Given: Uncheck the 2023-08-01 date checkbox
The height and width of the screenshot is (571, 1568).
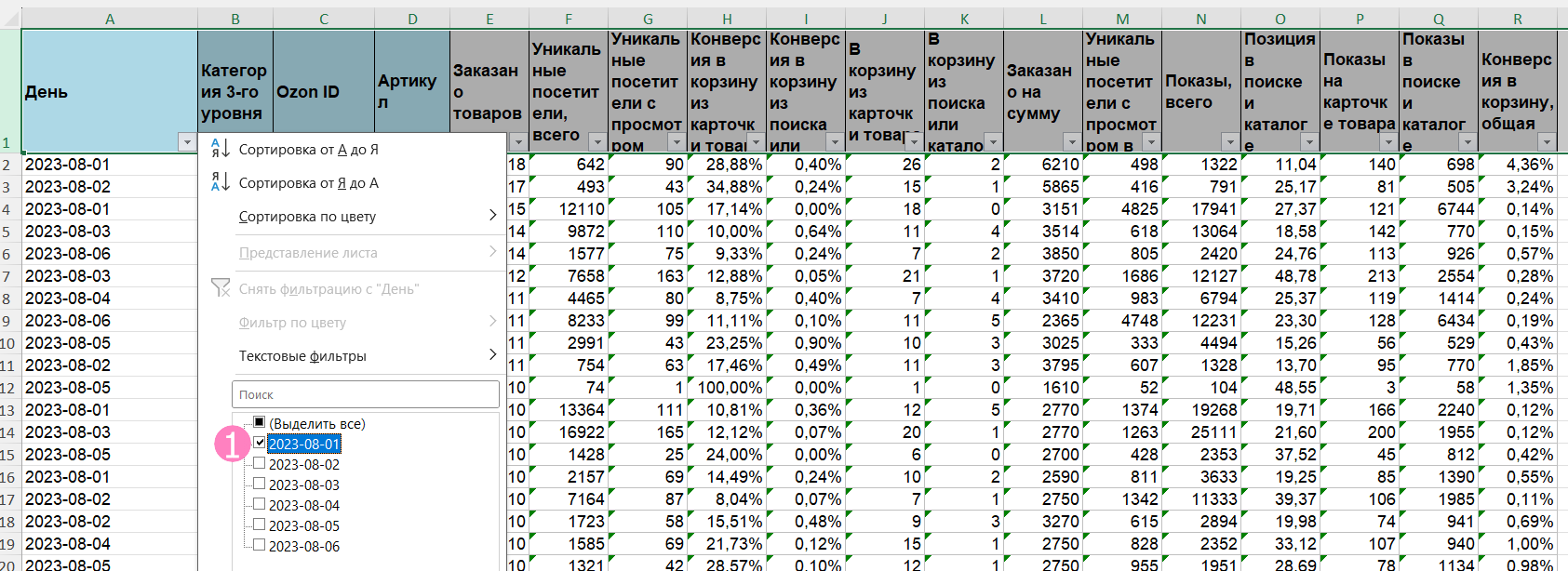Looking at the screenshot, I should (260, 444).
